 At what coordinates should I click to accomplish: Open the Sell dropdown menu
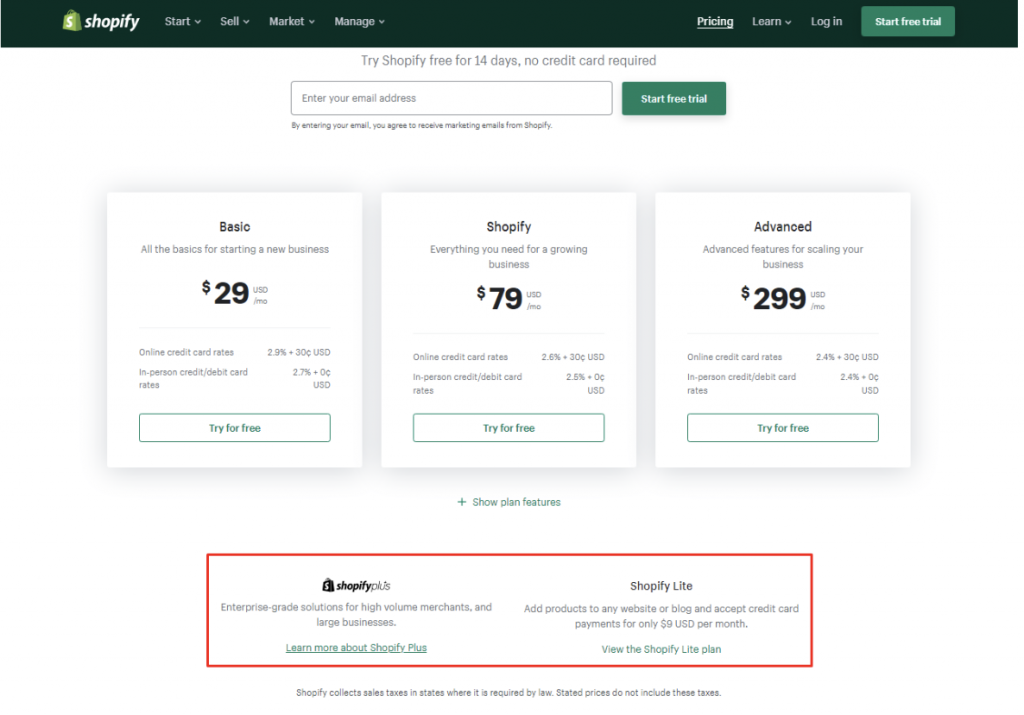point(234,22)
